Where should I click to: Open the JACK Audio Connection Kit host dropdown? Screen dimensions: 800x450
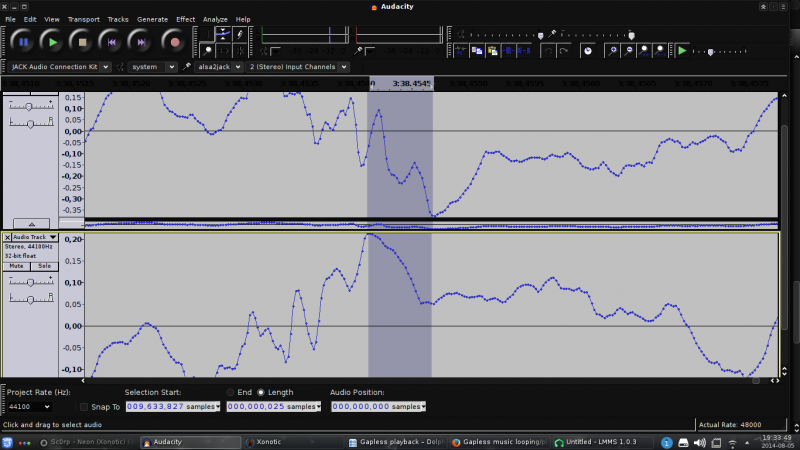[60, 67]
